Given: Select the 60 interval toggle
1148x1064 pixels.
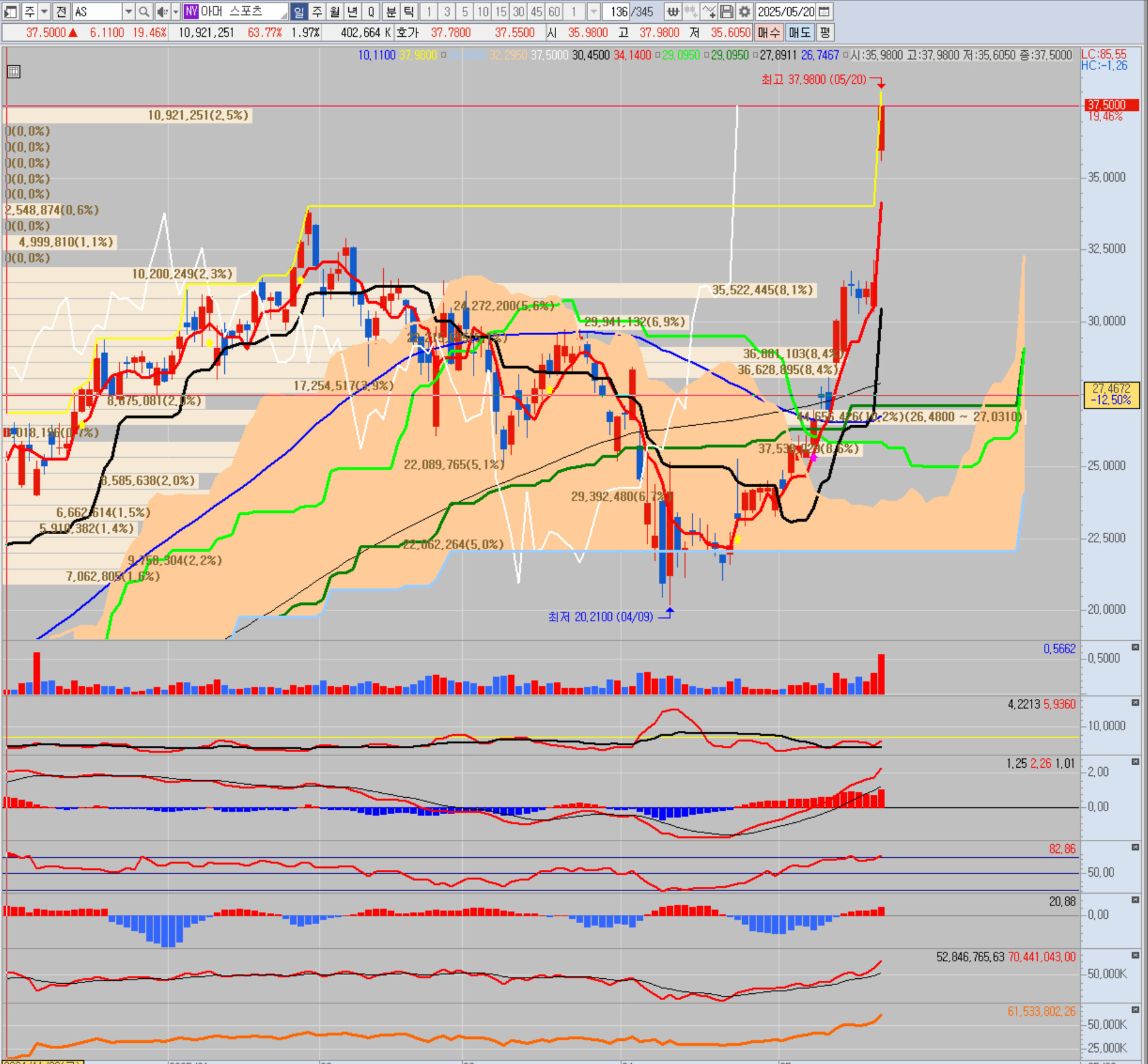Looking at the screenshot, I should pyautogui.click(x=554, y=11).
